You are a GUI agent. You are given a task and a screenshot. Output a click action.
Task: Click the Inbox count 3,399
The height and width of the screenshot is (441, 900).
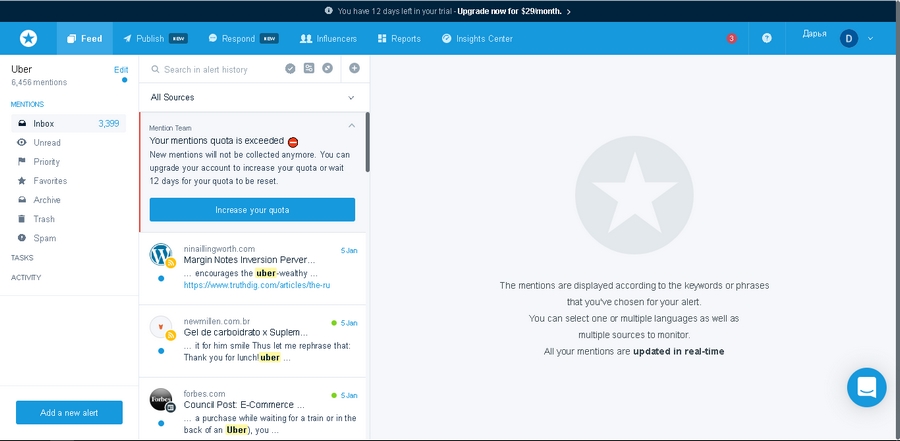108,123
